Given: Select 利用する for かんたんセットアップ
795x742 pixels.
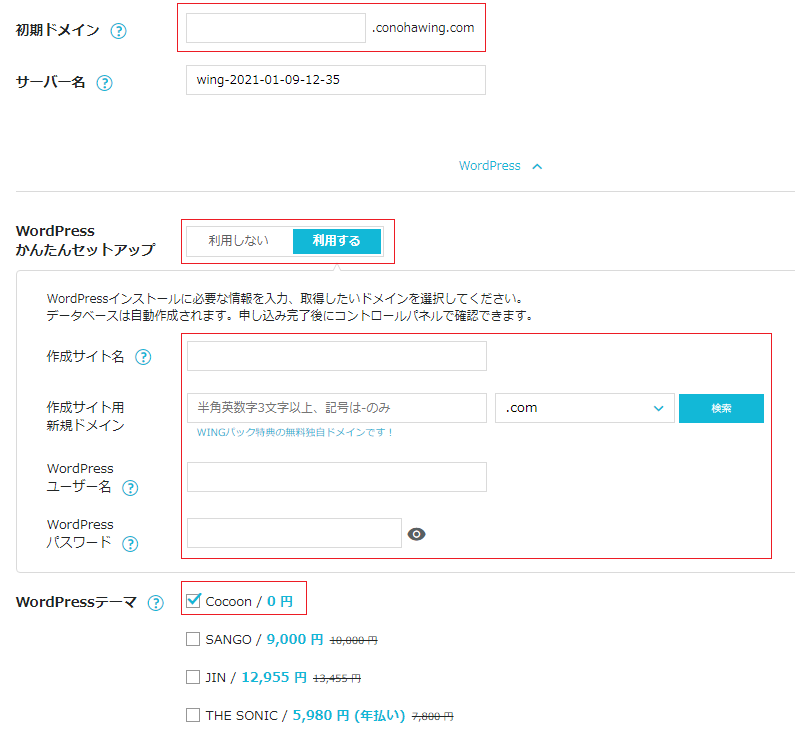Looking at the screenshot, I should point(337,241).
